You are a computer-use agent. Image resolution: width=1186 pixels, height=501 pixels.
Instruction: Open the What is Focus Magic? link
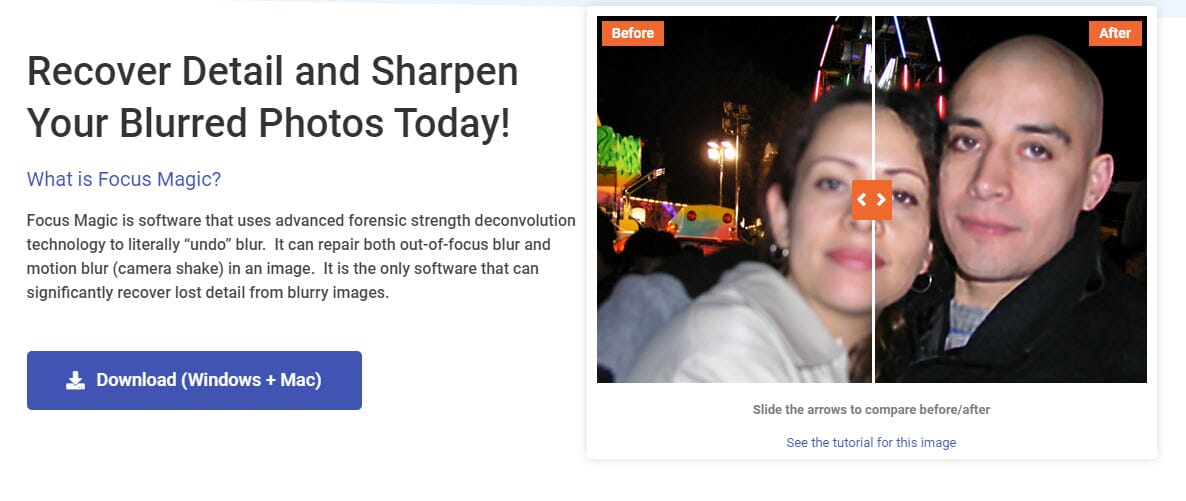click(x=124, y=179)
